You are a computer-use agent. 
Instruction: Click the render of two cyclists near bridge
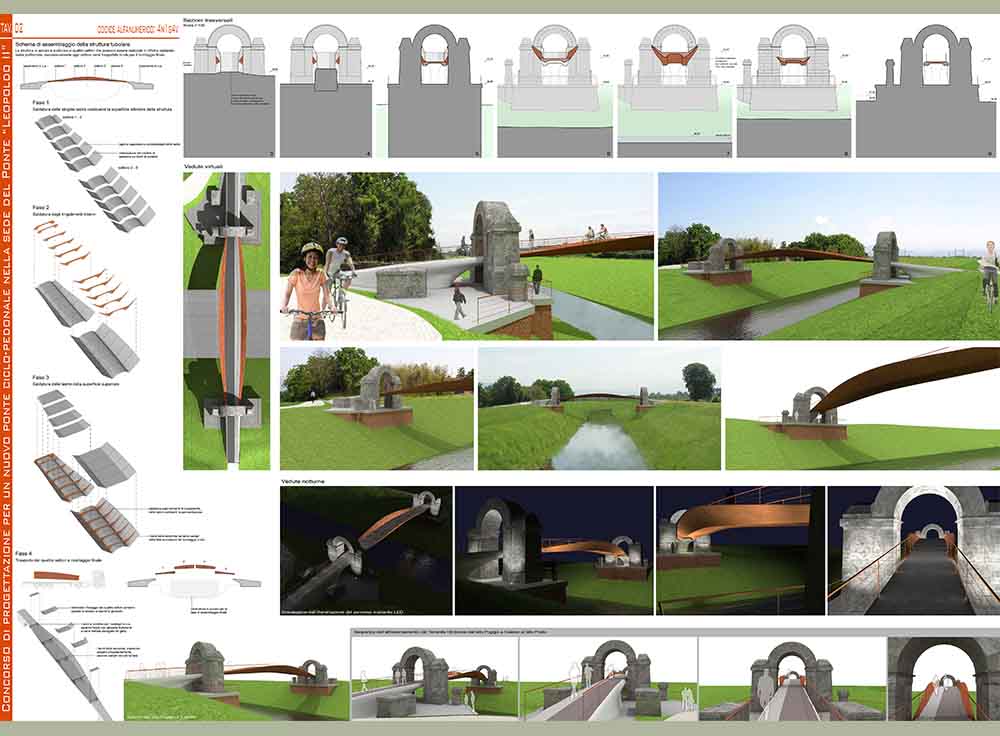coord(465,257)
